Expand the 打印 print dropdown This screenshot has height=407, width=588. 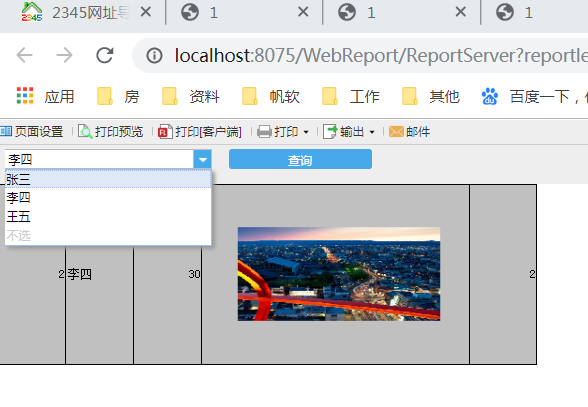306,132
